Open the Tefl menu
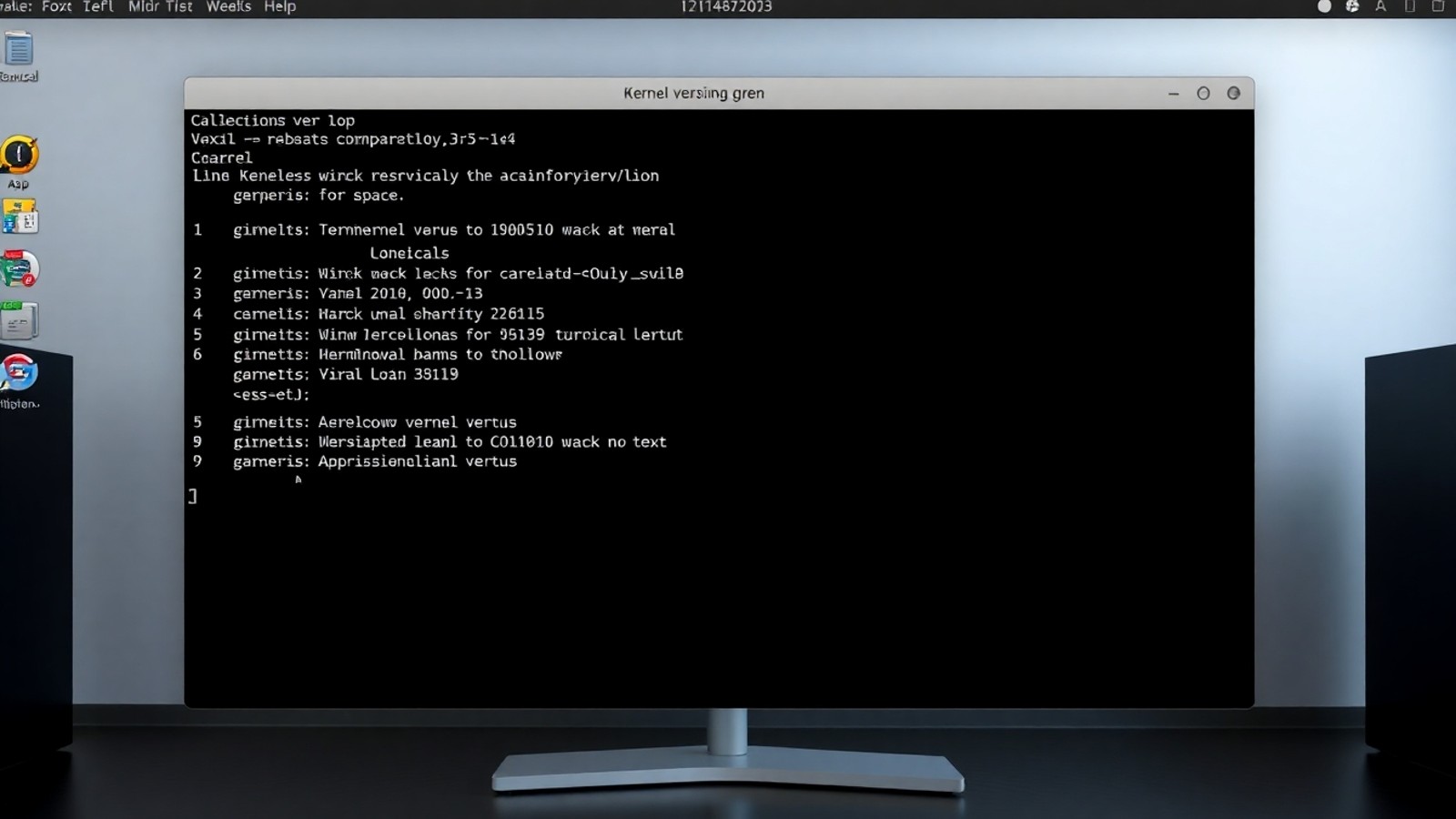The image size is (1456, 819). pos(98,6)
